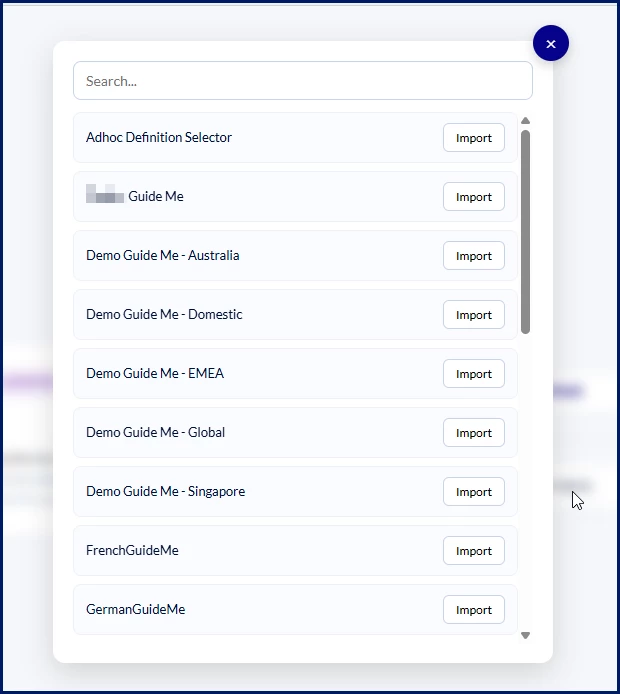Close the import dialog with X button

[551, 43]
